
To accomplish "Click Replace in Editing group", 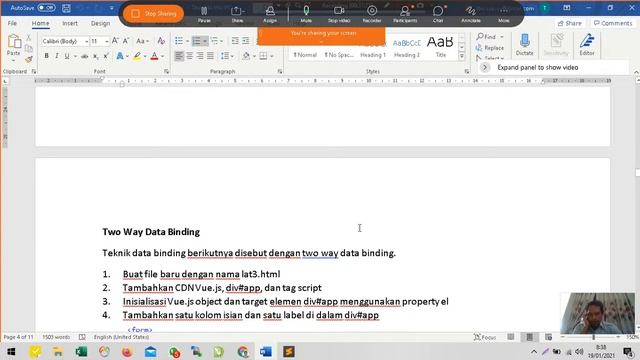I will (x=490, y=48).
